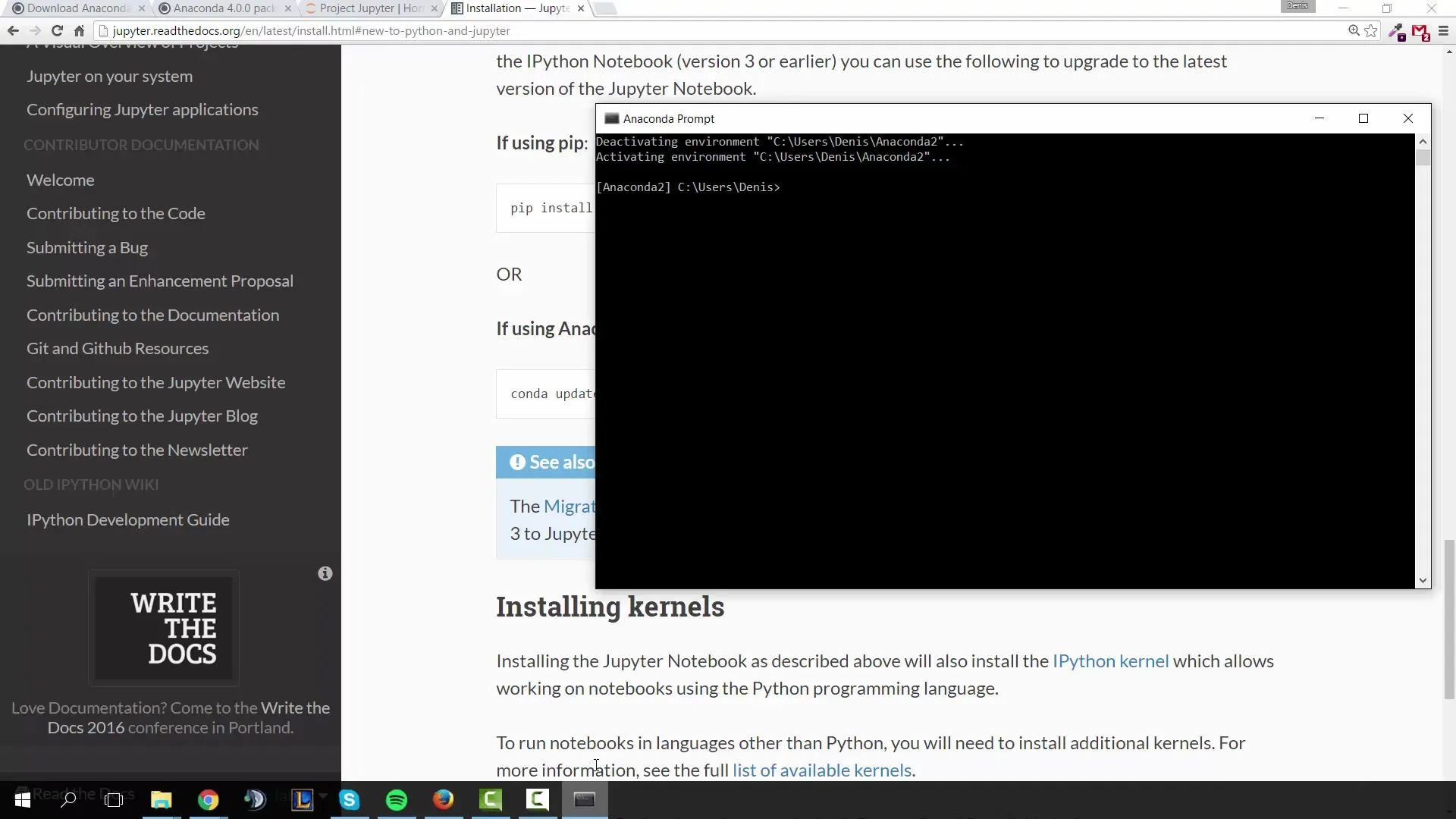Switch to Anaconda Prompt taskbar icon
The width and height of the screenshot is (1456, 819).
tap(585, 799)
